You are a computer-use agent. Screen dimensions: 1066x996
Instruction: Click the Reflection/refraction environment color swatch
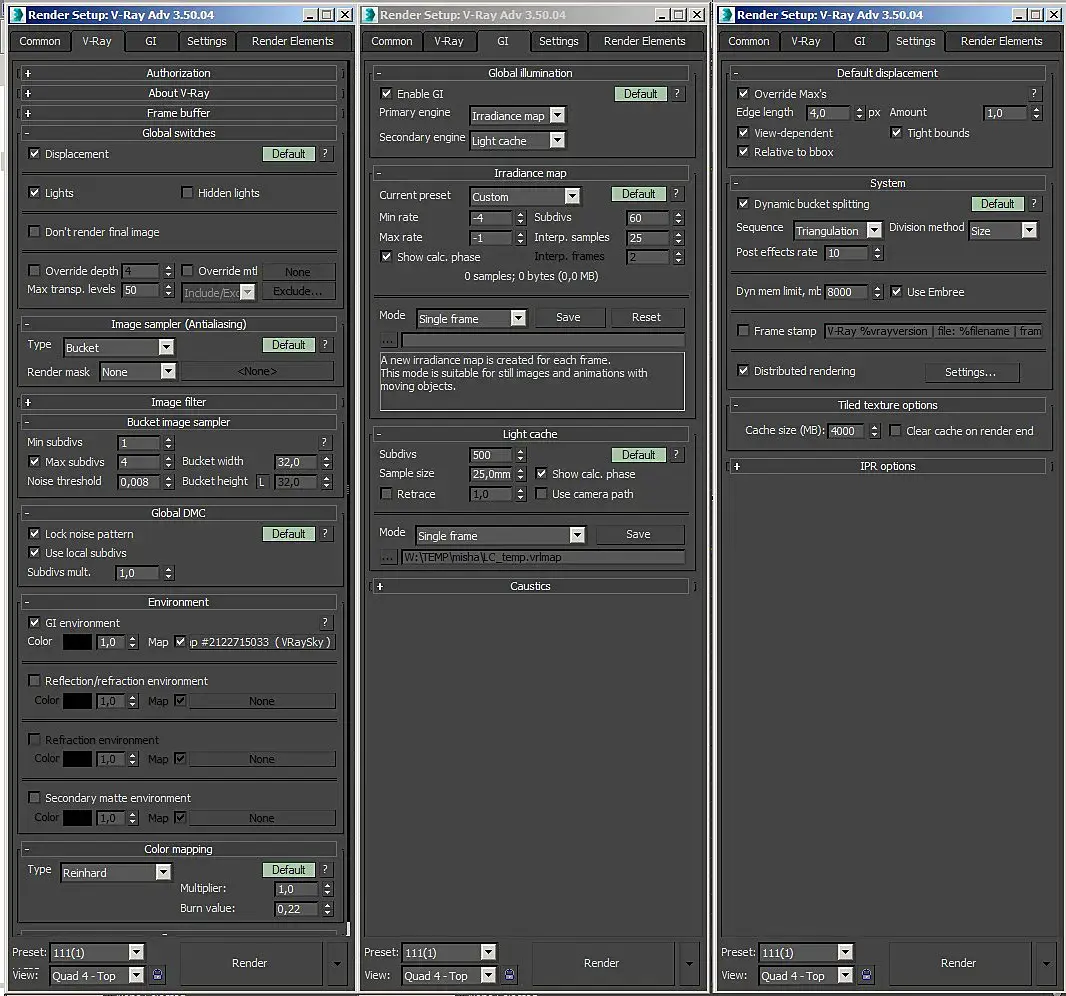77,700
